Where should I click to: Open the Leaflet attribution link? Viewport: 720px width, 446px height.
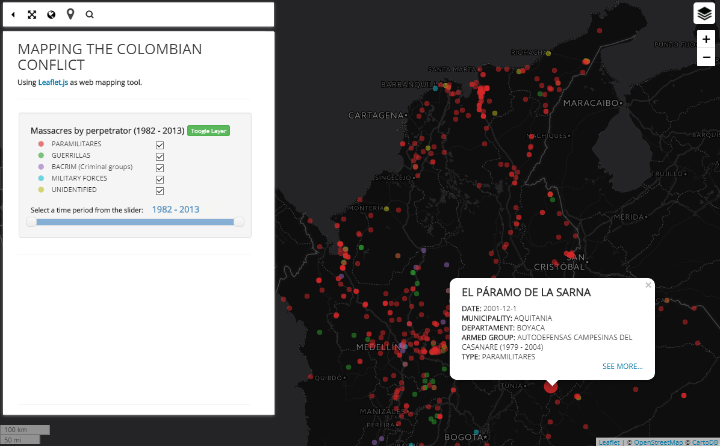pyautogui.click(x=609, y=442)
